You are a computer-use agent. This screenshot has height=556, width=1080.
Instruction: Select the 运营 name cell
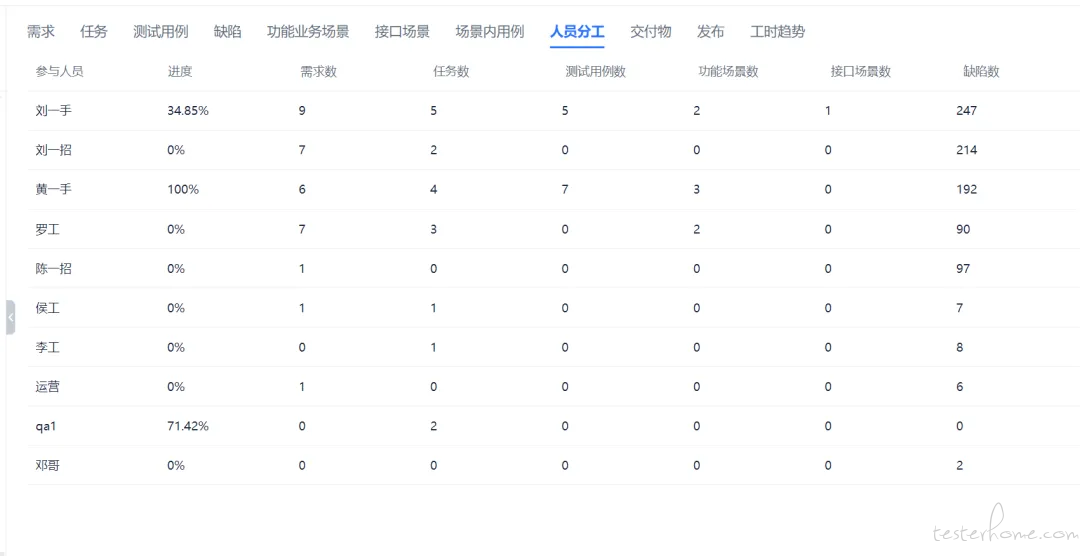[48, 387]
